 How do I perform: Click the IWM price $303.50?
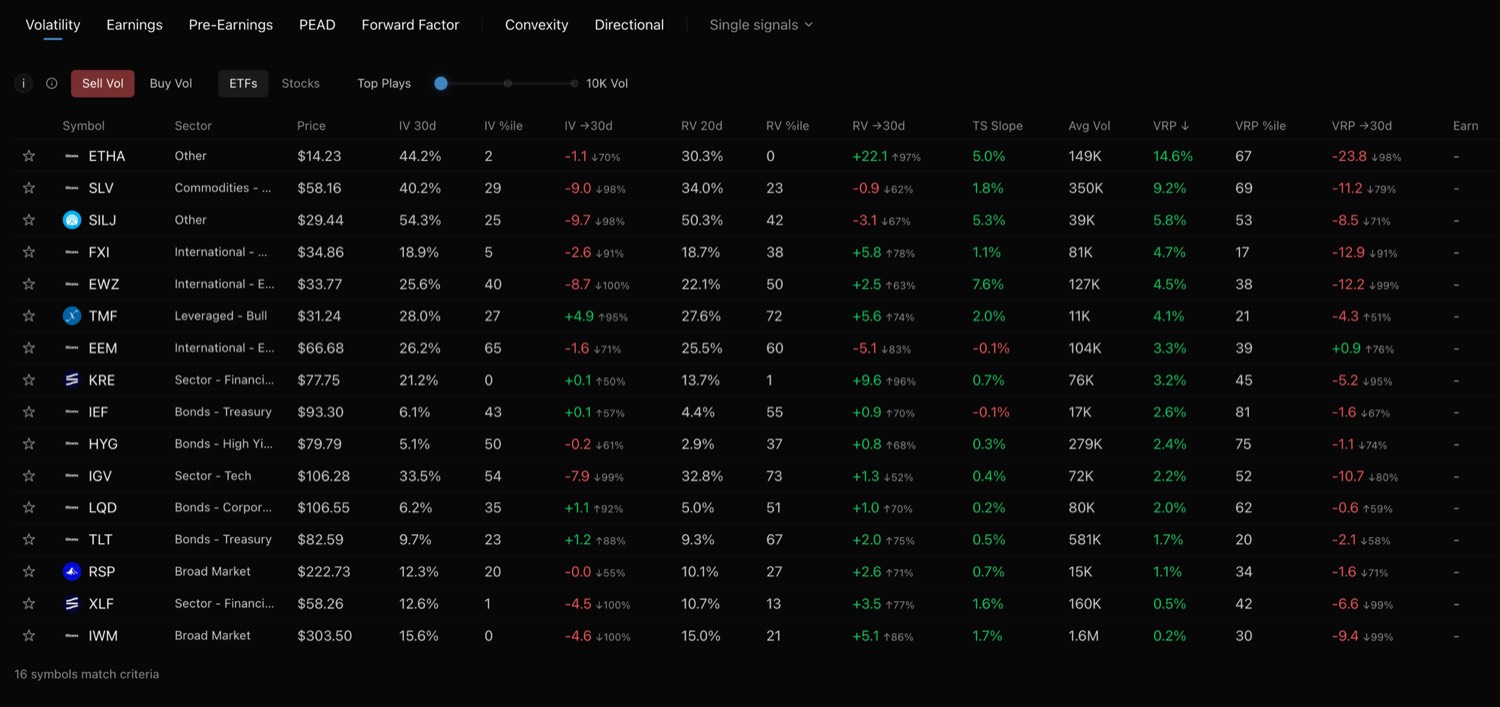[x=325, y=636]
